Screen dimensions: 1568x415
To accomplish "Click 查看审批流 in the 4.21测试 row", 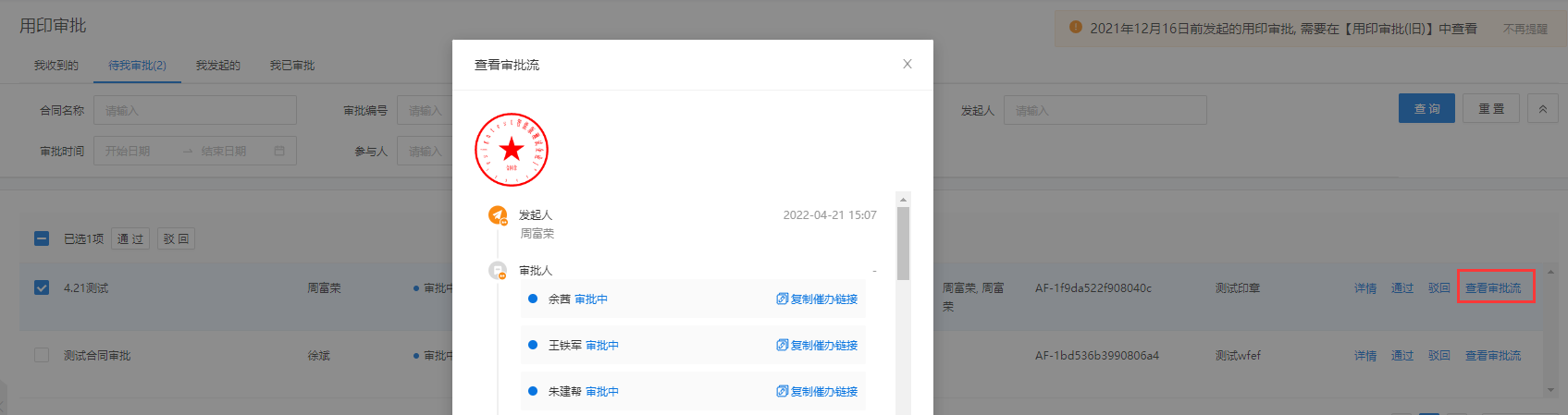I will [x=1493, y=288].
